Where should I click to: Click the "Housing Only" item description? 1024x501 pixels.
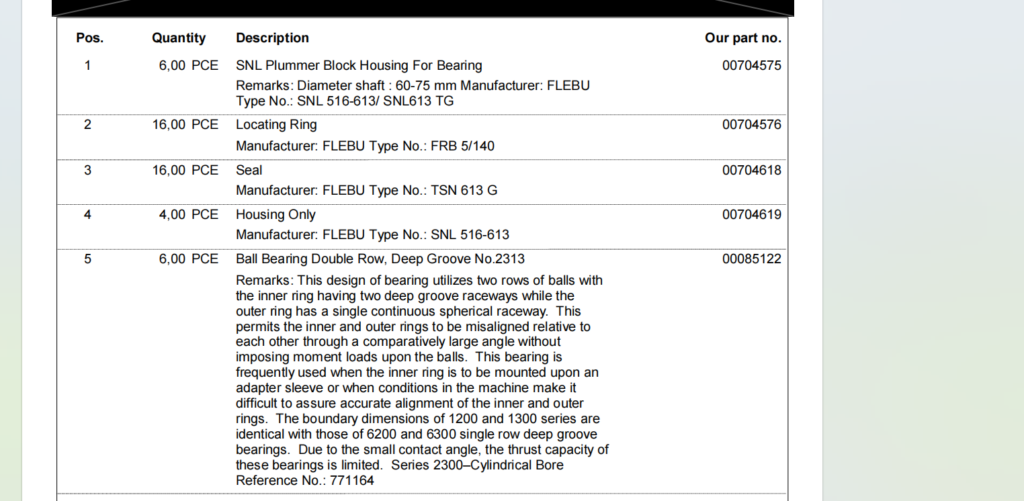pyautogui.click(x=275, y=214)
